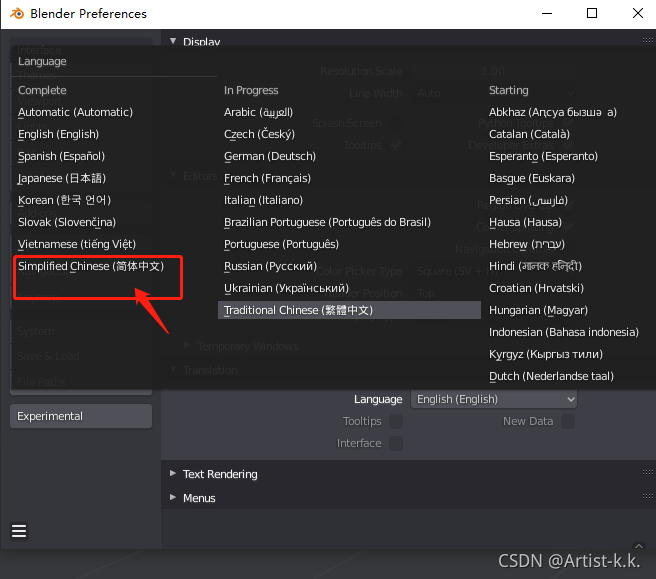
Task: Select Spanish (Español) language
Action: click(x=61, y=156)
